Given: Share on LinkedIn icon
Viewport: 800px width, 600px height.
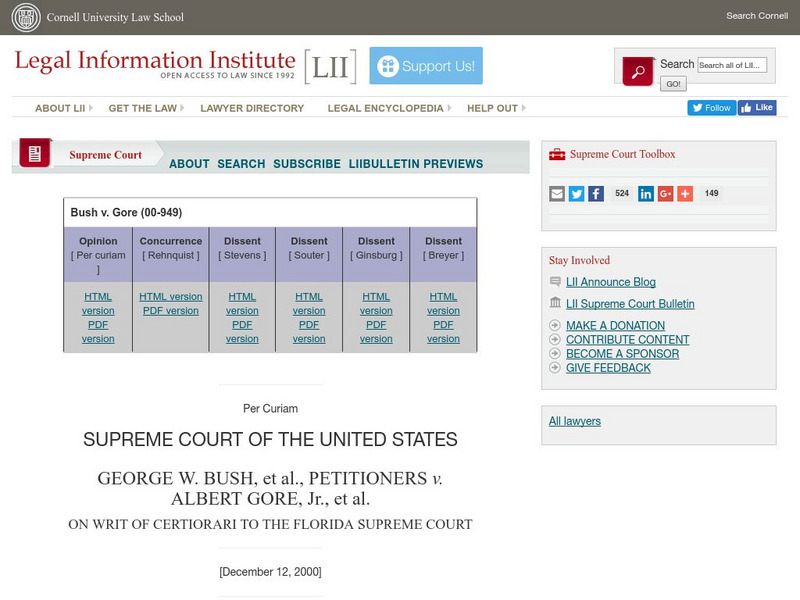Looking at the screenshot, I should pos(645,193).
